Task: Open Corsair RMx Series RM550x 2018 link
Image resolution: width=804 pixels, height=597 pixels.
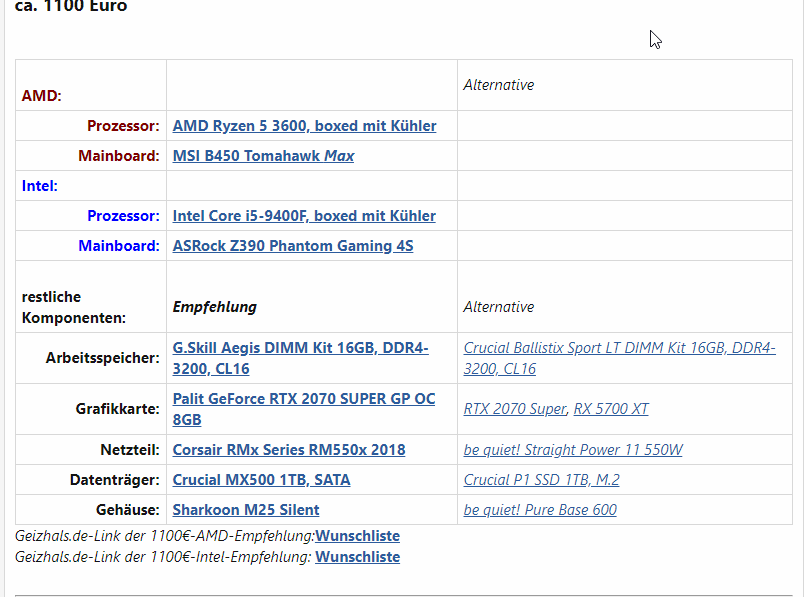Action: (x=289, y=450)
